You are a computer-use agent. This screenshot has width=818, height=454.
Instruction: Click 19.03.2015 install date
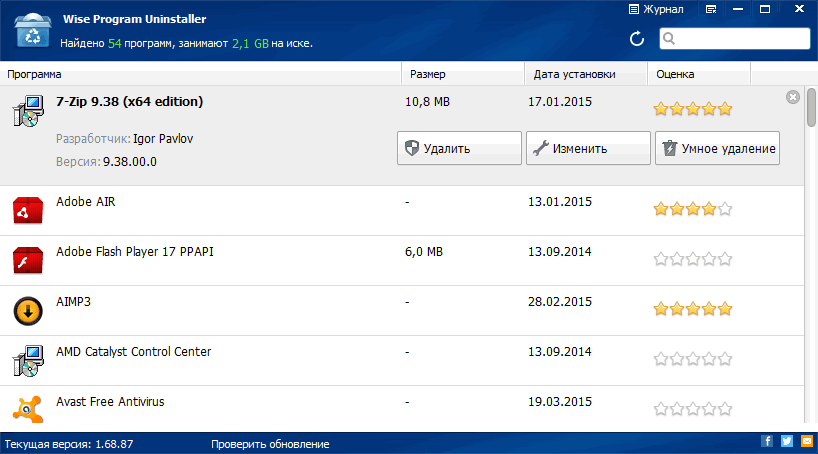560,402
